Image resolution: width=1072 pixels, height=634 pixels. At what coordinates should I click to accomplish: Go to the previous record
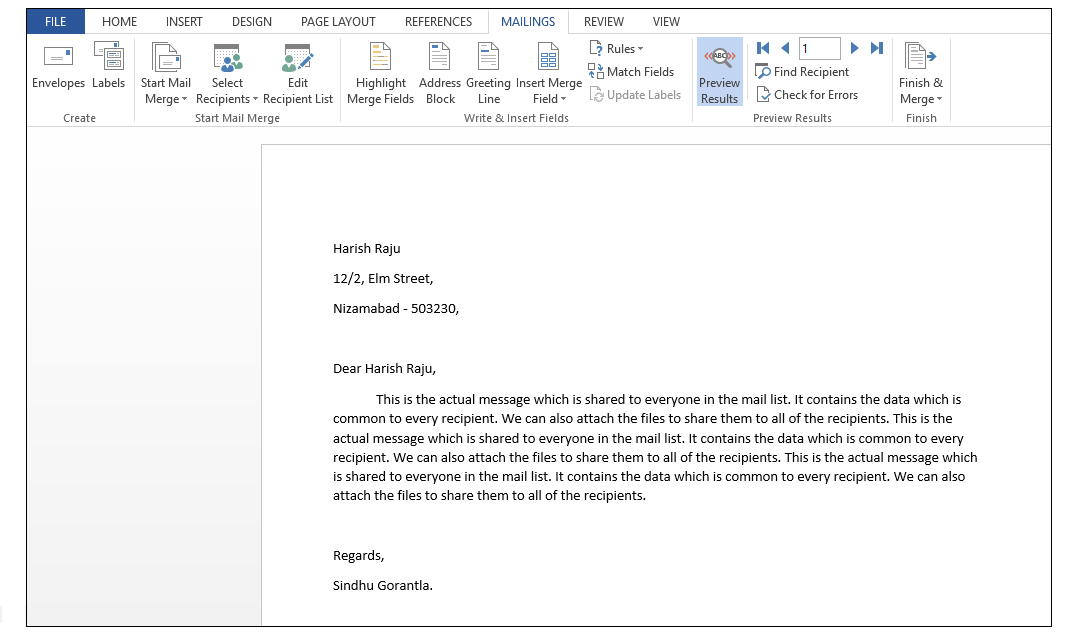pyautogui.click(x=785, y=48)
